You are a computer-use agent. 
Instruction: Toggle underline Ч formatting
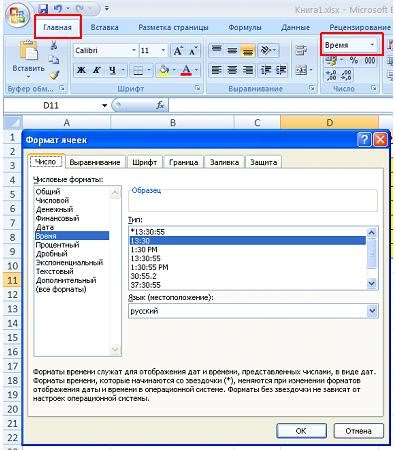[x=112, y=70]
